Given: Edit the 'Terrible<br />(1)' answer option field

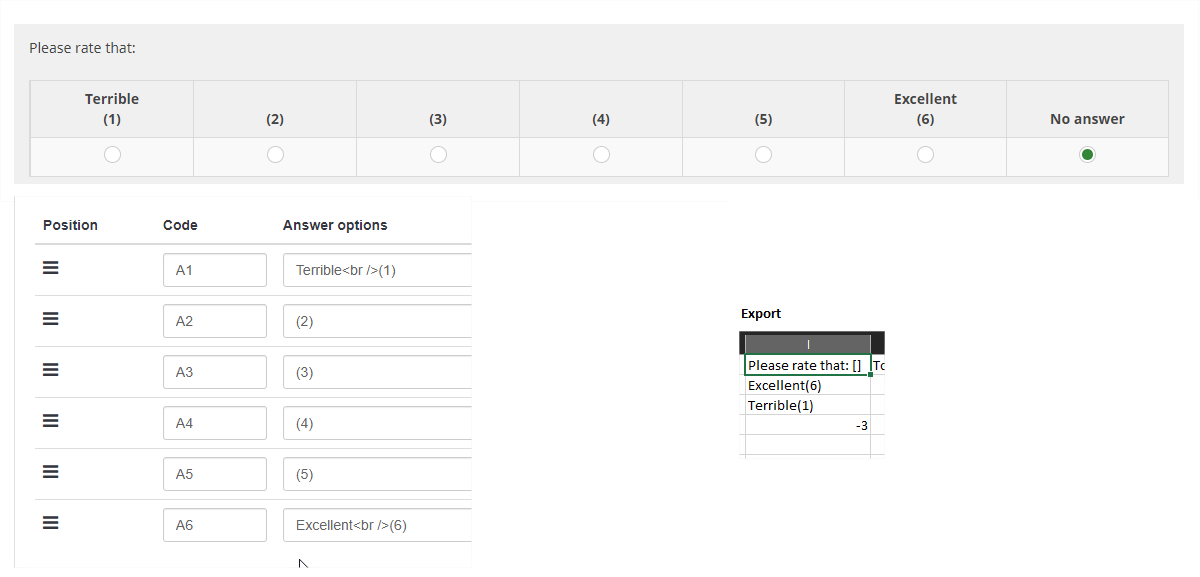Looking at the screenshot, I should coord(377,270).
